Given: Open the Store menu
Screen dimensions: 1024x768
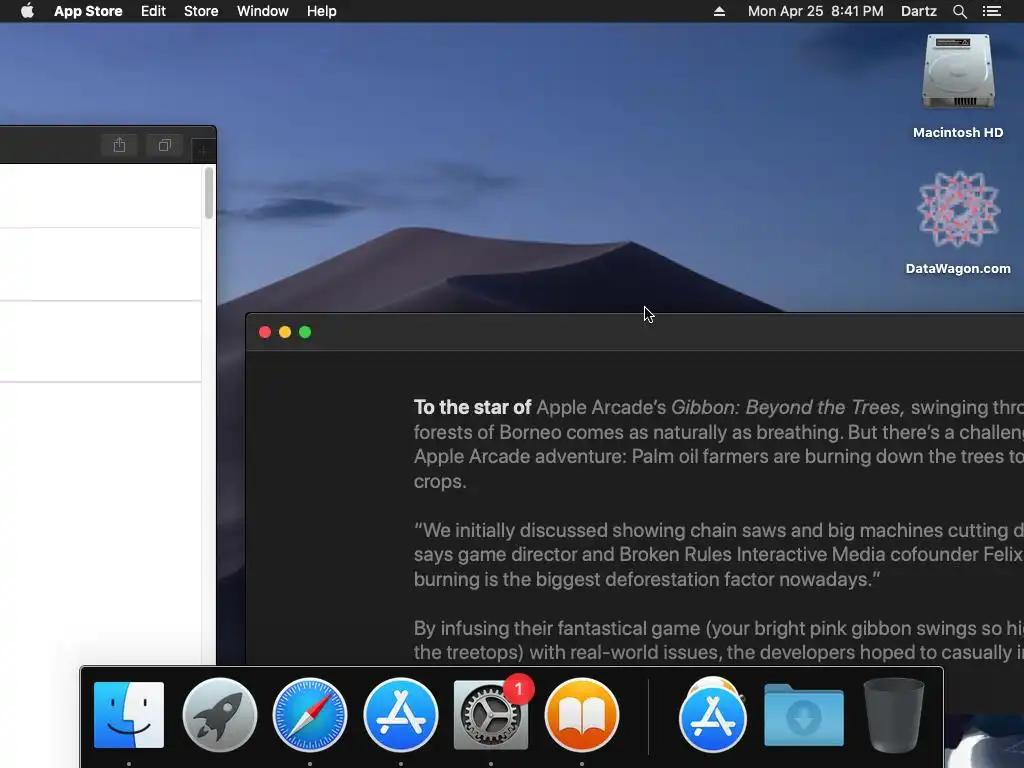Looking at the screenshot, I should coord(201,11).
